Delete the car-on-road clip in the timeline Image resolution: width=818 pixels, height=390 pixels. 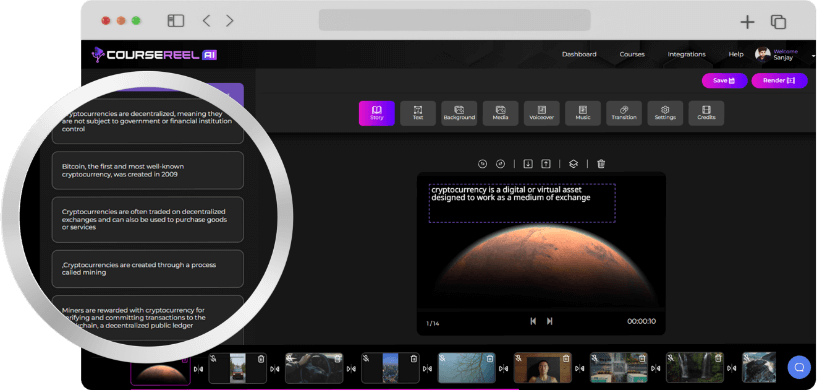click(x=261, y=359)
